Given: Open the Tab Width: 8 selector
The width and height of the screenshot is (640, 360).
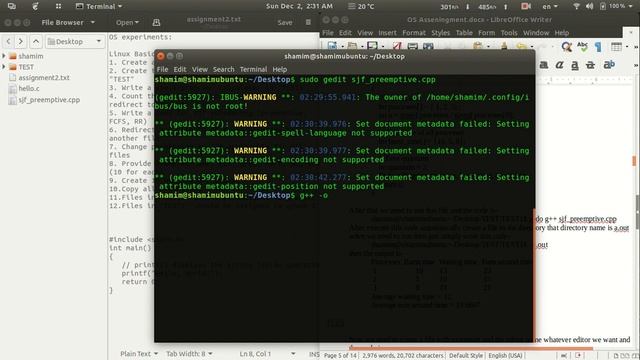Looking at the screenshot, I should tap(189, 353).
